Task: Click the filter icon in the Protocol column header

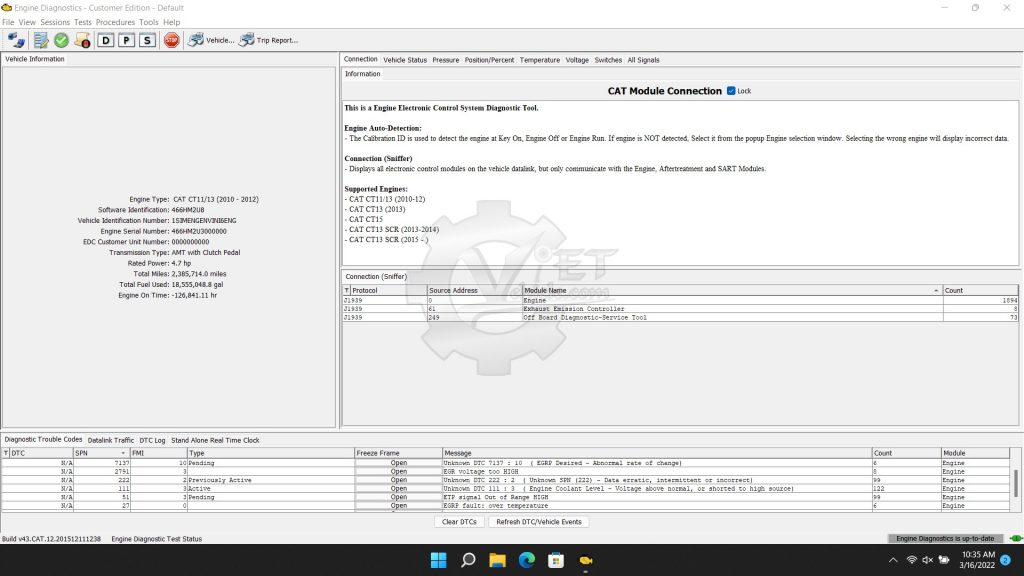Action: point(346,290)
